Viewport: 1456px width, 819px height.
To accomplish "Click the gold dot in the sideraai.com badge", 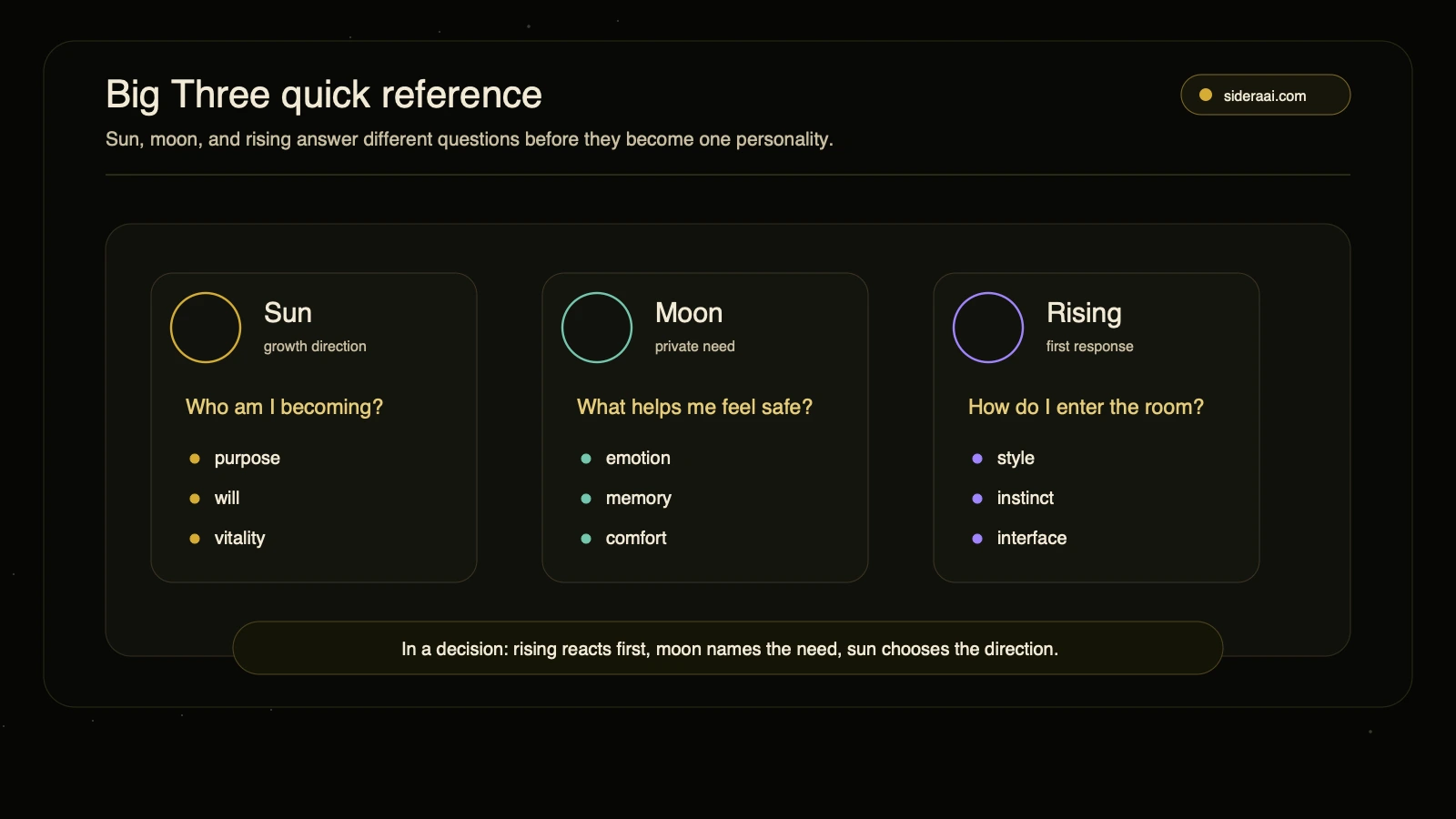I will point(1206,95).
